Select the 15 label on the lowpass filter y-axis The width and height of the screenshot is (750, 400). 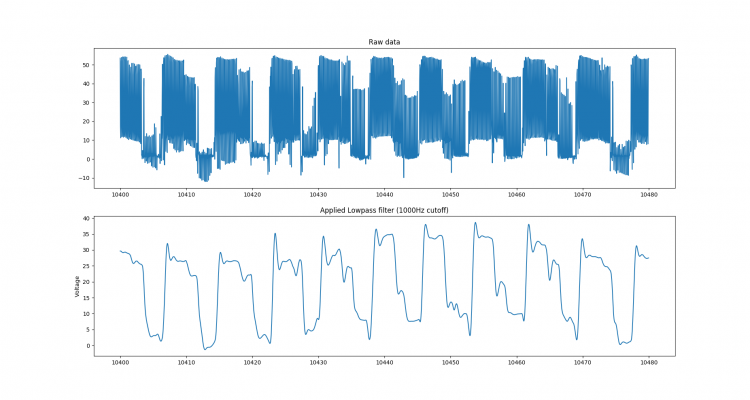tap(86, 298)
